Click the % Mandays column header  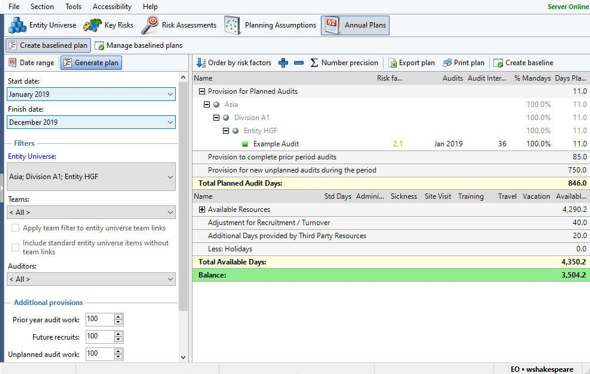click(532, 78)
